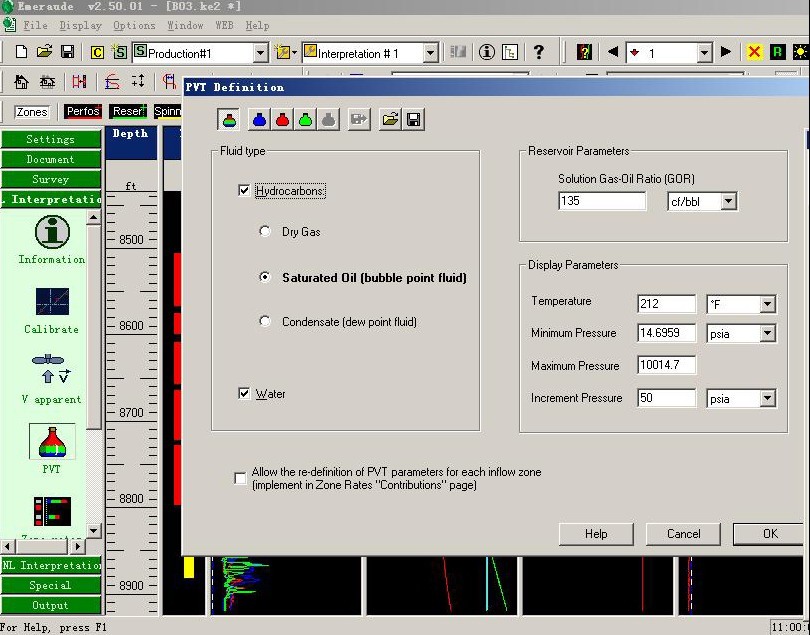Open the Production#1 dropdown in toolbar
810x635 pixels.
(260, 53)
